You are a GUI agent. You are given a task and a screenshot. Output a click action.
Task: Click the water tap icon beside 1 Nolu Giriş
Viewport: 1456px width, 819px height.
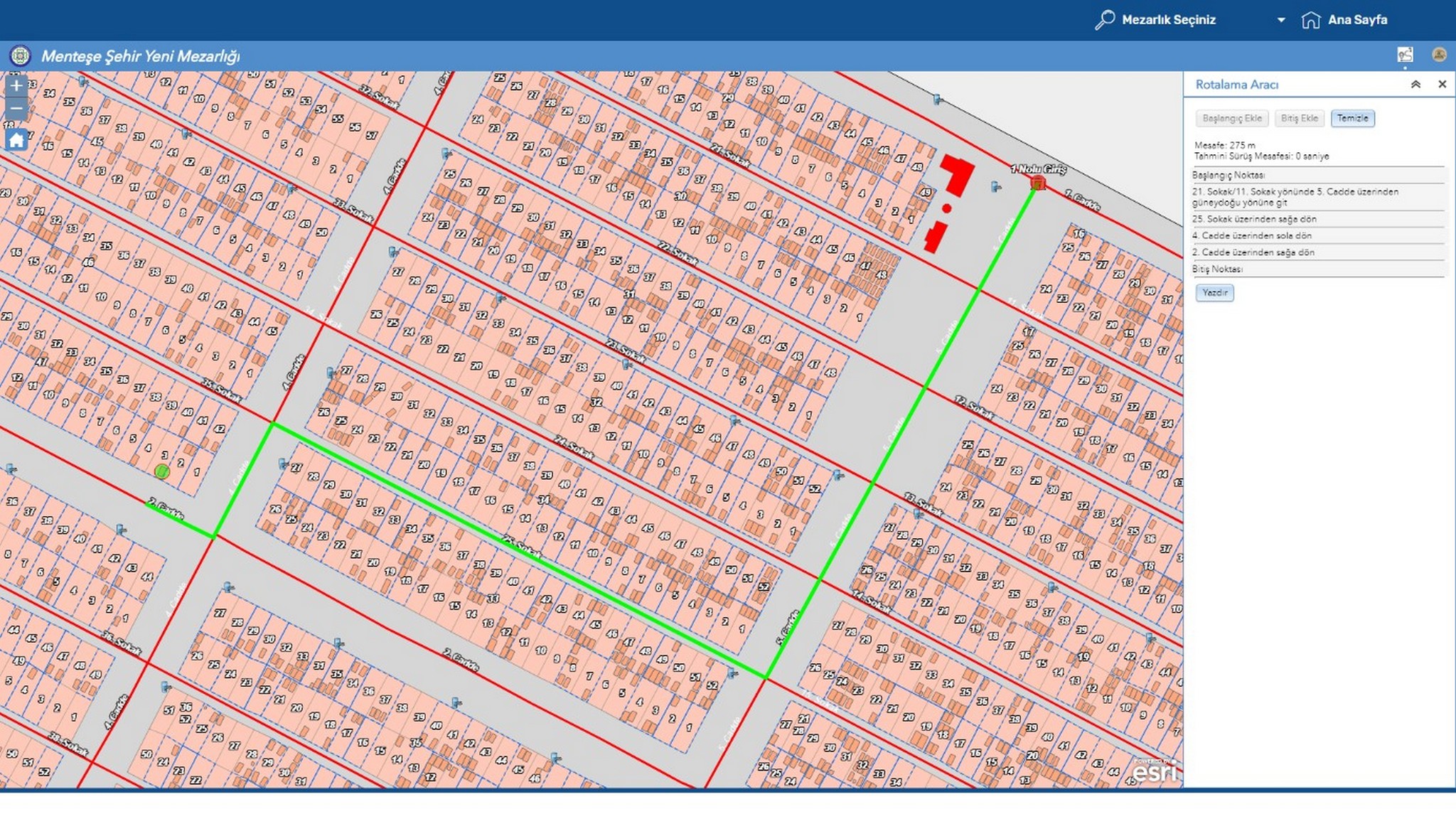pyautogui.click(x=996, y=187)
